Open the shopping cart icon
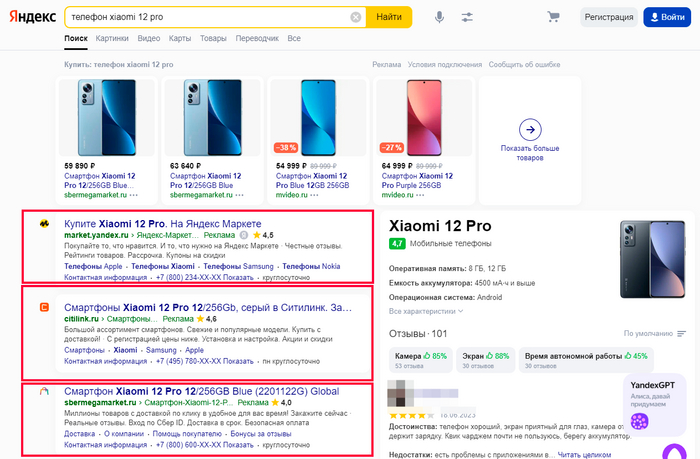Viewport: 700px width, 459px height. pyautogui.click(x=554, y=17)
